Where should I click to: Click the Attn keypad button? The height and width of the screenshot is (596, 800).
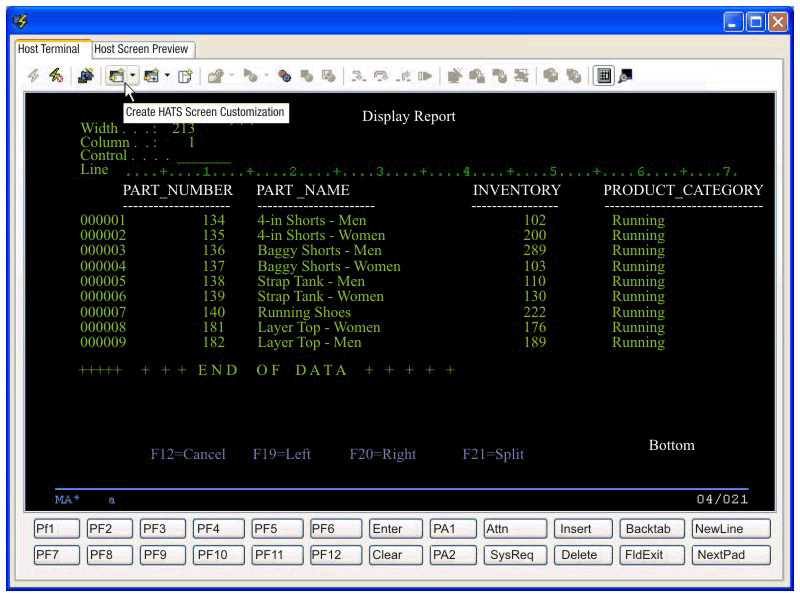coord(515,529)
